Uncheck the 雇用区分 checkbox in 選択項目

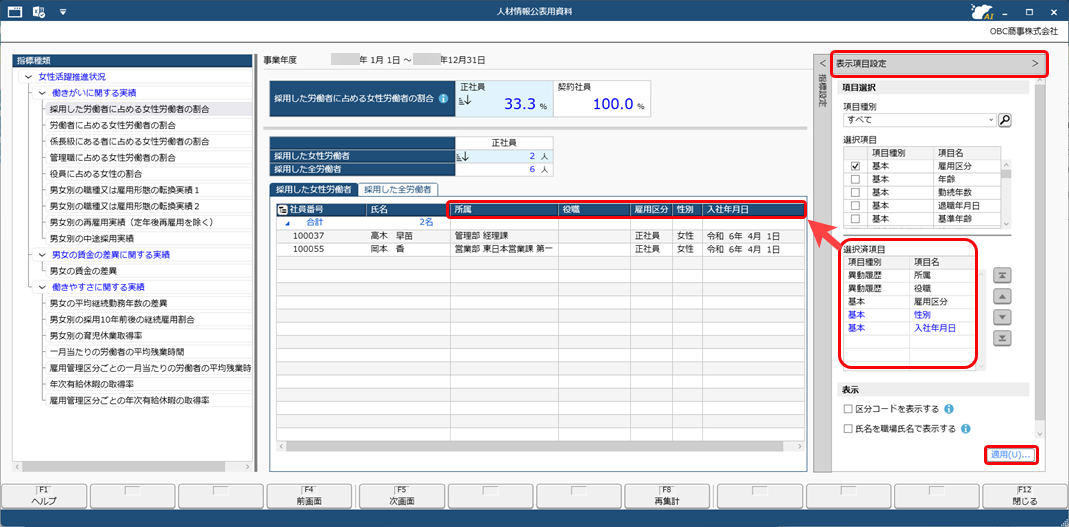[855, 166]
